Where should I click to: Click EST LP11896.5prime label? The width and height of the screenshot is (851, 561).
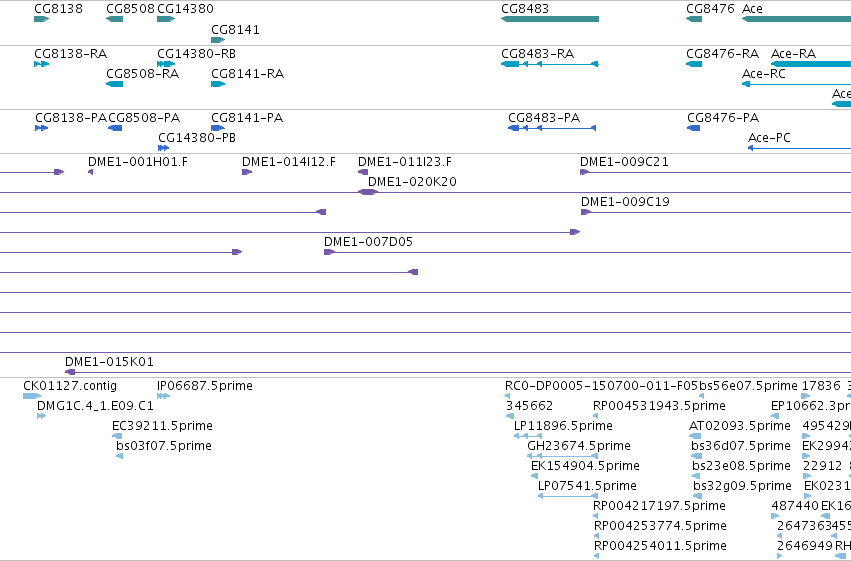point(563,426)
